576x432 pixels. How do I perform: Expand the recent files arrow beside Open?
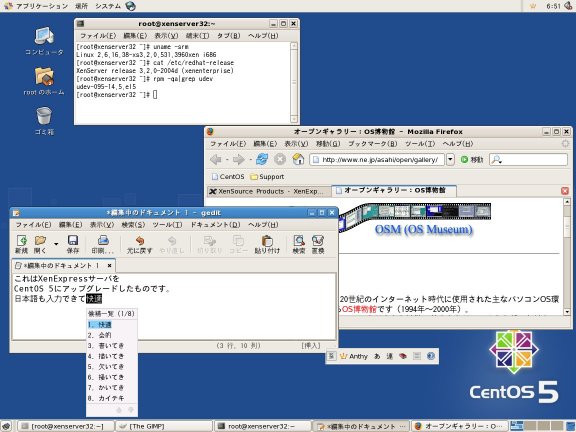coord(56,244)
